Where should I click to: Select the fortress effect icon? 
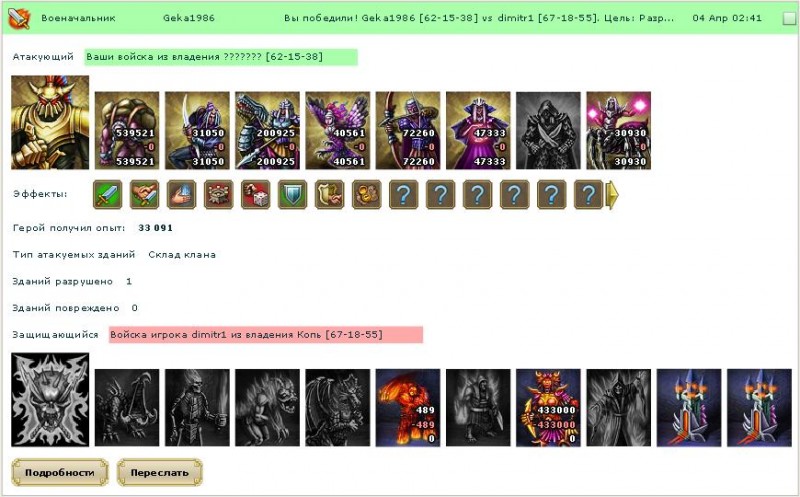click(x=218, y=194)
